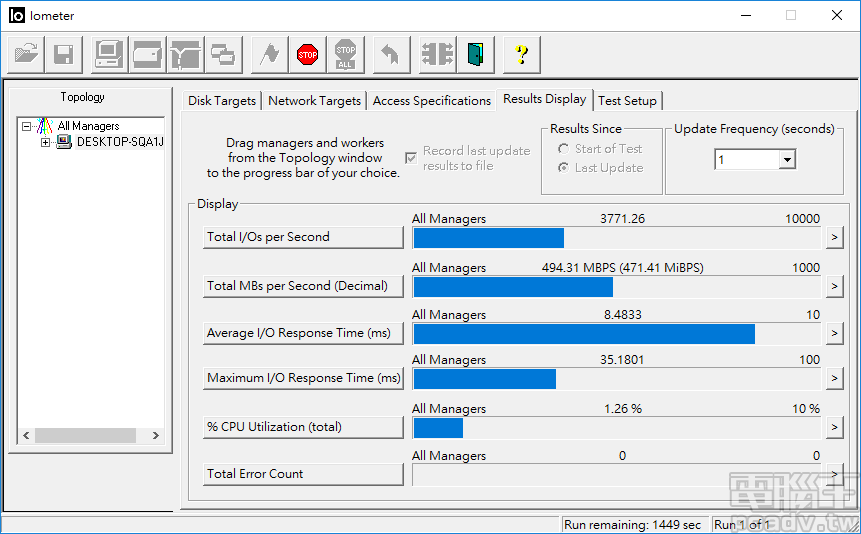Switch to Test Setup tab
This screenshot has height=534, width=861.
coord(628,101)
